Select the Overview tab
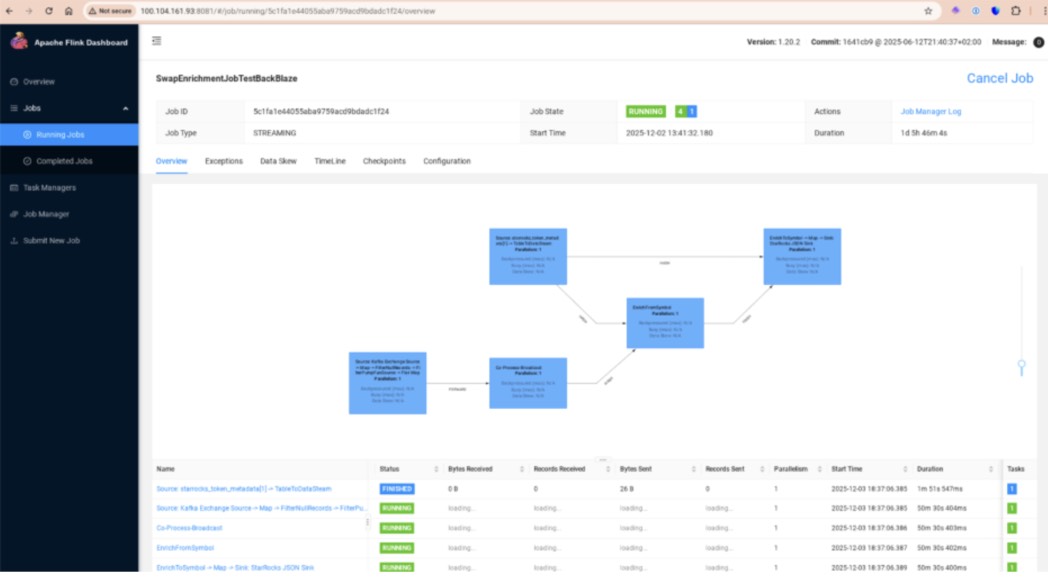This screenshot has width=1048, height=577. (x=171, y=161)
